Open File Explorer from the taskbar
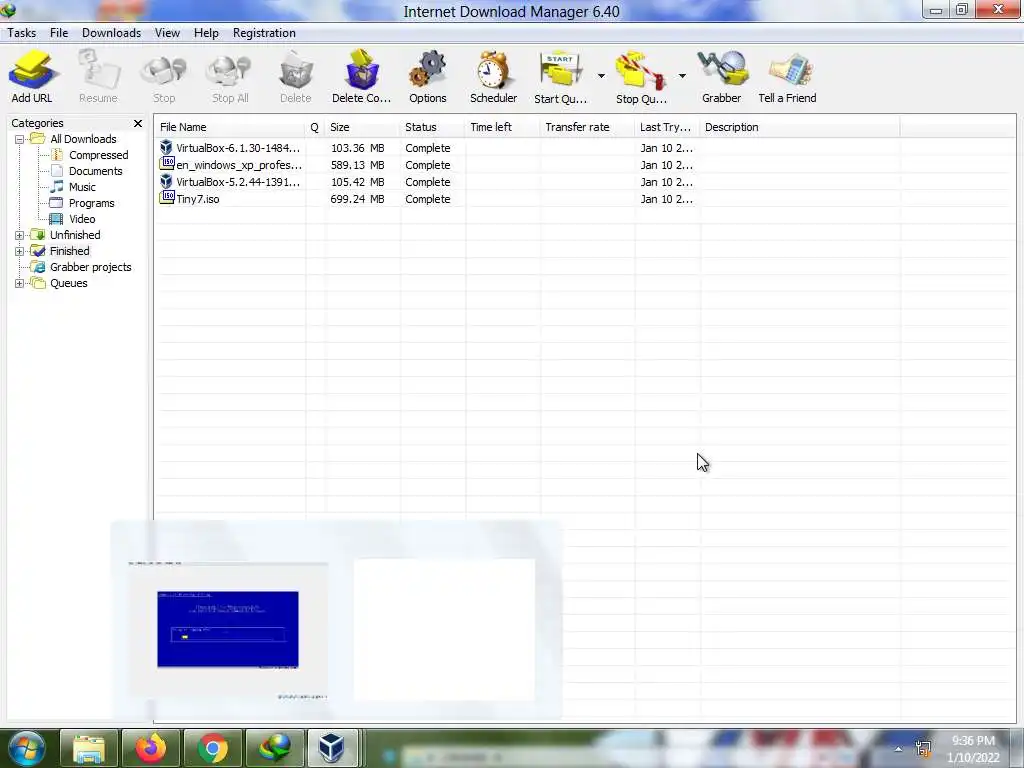 (x=89, y=748)
